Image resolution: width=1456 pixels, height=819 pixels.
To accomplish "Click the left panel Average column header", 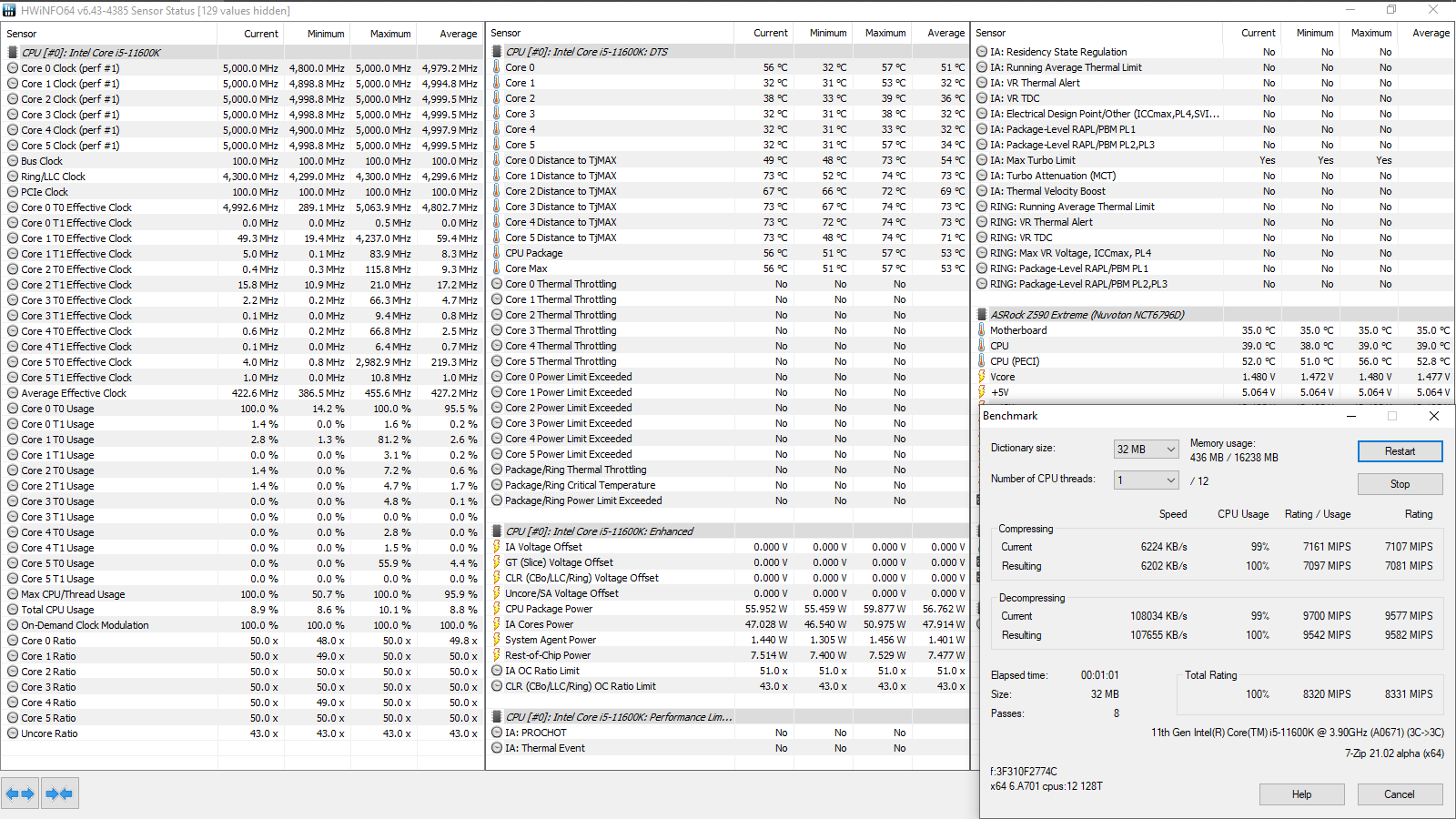I will click(x=459, y=34).
